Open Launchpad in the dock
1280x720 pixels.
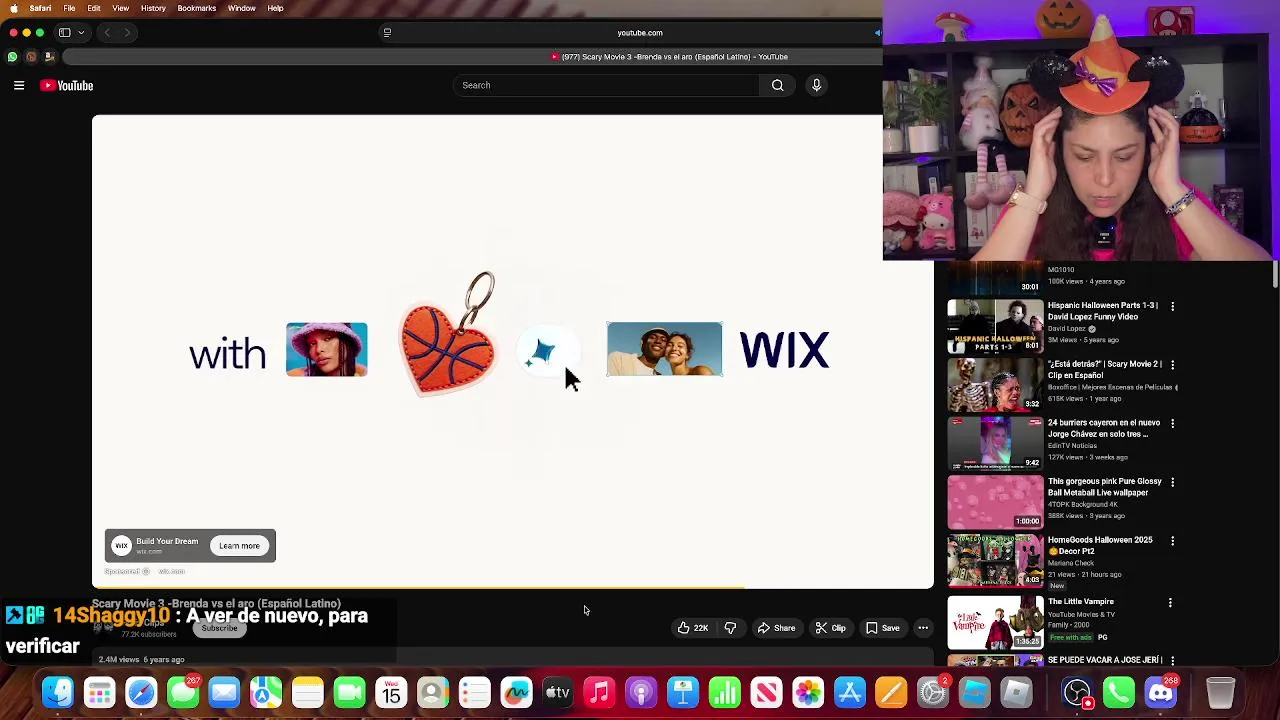100,692
